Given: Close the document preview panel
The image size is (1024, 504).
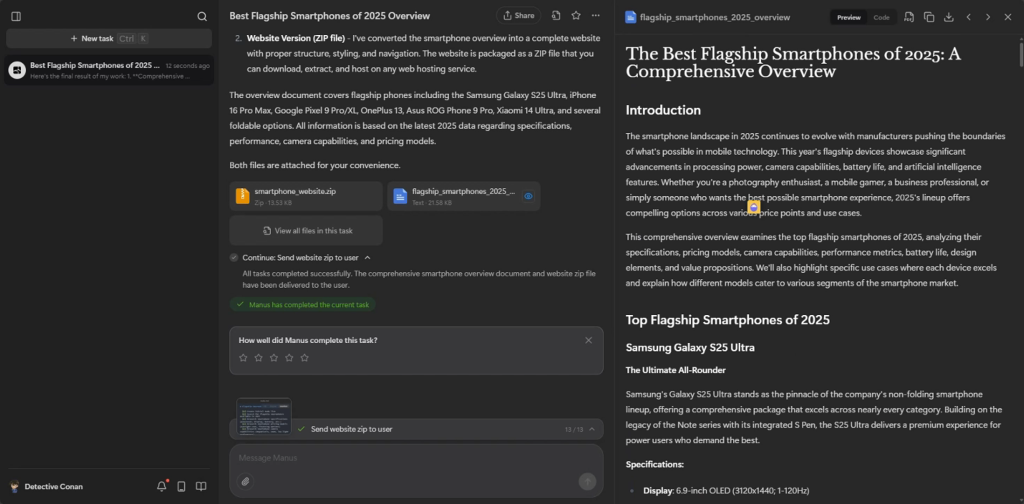Looking at the screenshot, I should (1008, 17).
